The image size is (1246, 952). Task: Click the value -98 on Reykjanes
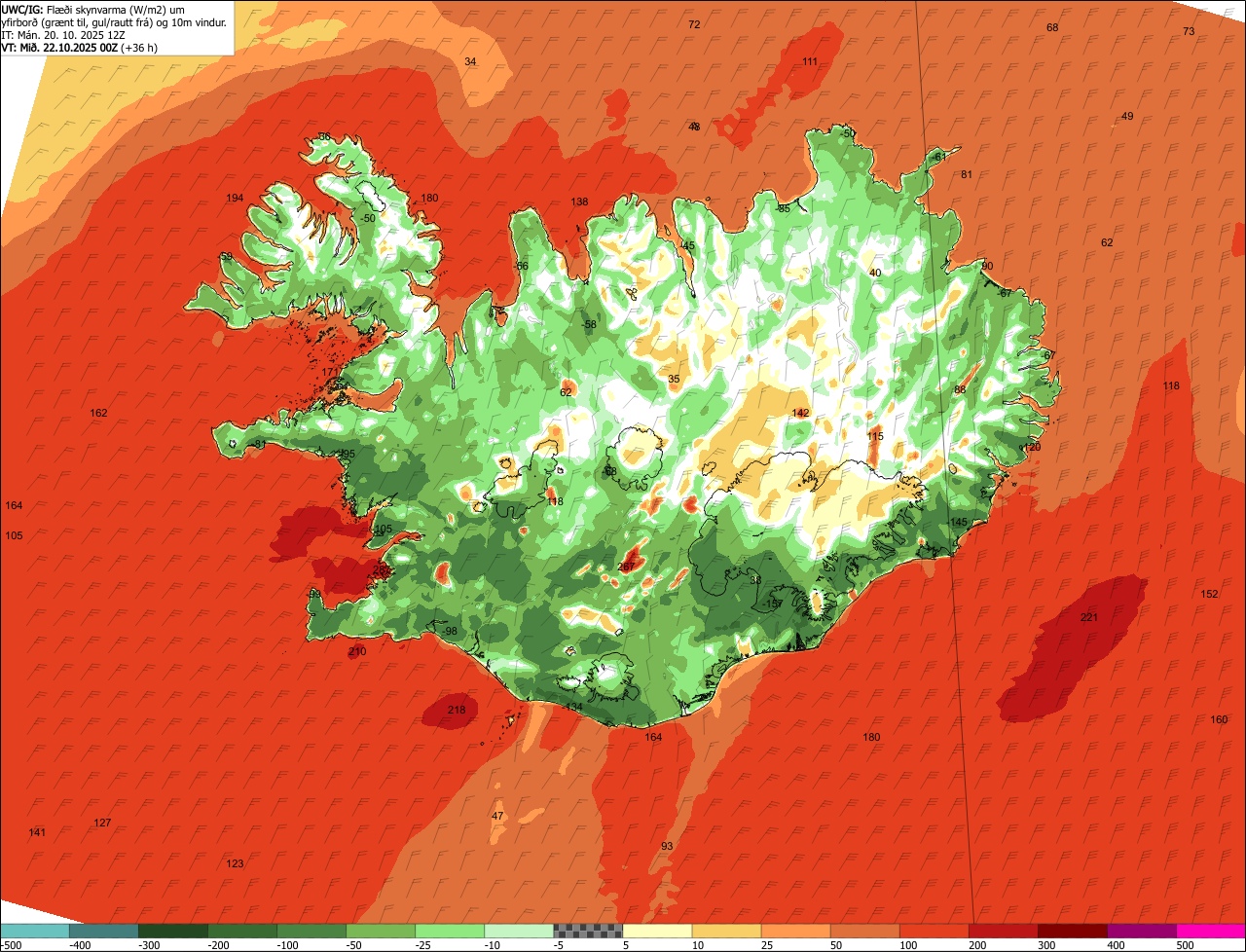pos(449,631)
